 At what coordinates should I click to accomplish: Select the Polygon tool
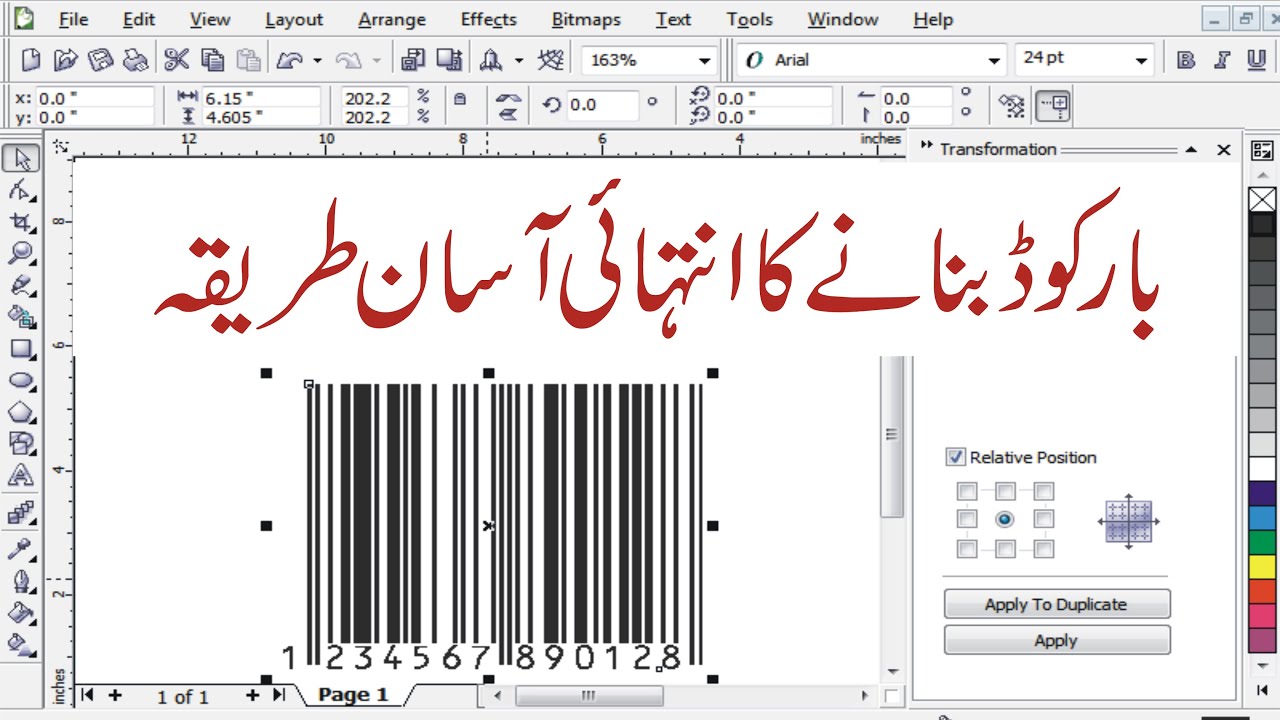[21, 412]
